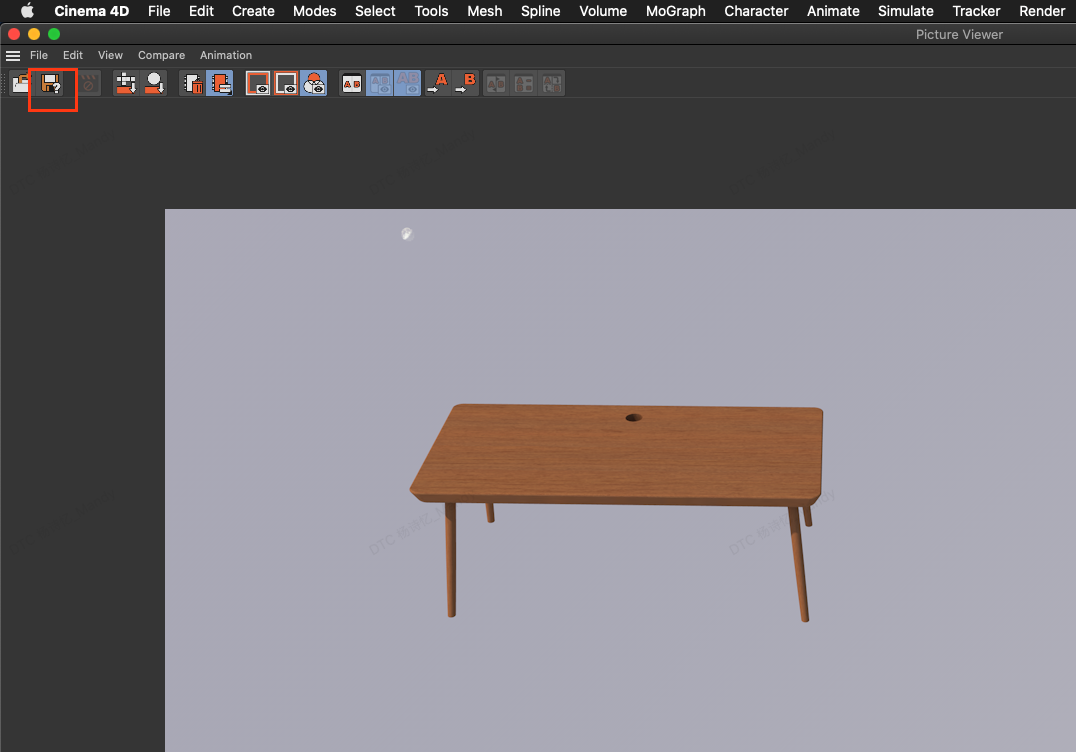Open the Select menu
The height and width of the screenshot is (752, 1076).
[375, 11]
